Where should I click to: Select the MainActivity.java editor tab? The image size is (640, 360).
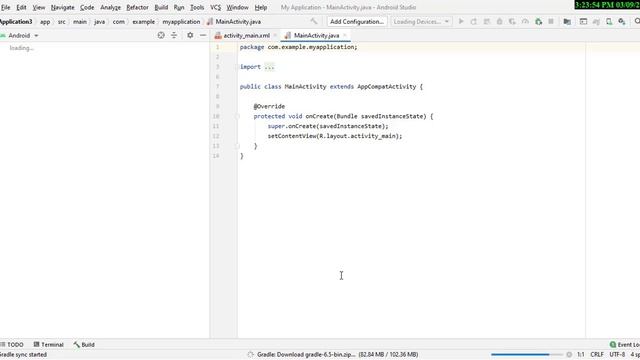click(316, 36)
